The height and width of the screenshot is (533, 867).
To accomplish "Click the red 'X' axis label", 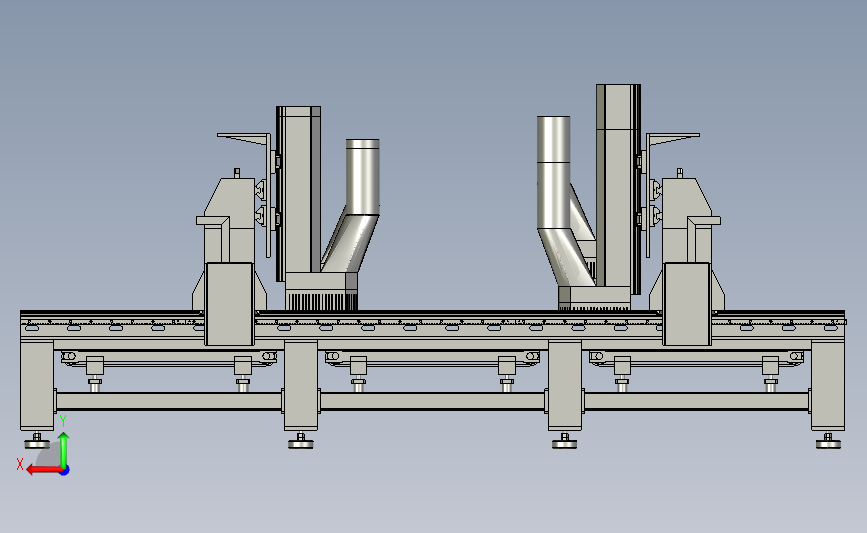I will pyautogui.click(x=20, y=464).
